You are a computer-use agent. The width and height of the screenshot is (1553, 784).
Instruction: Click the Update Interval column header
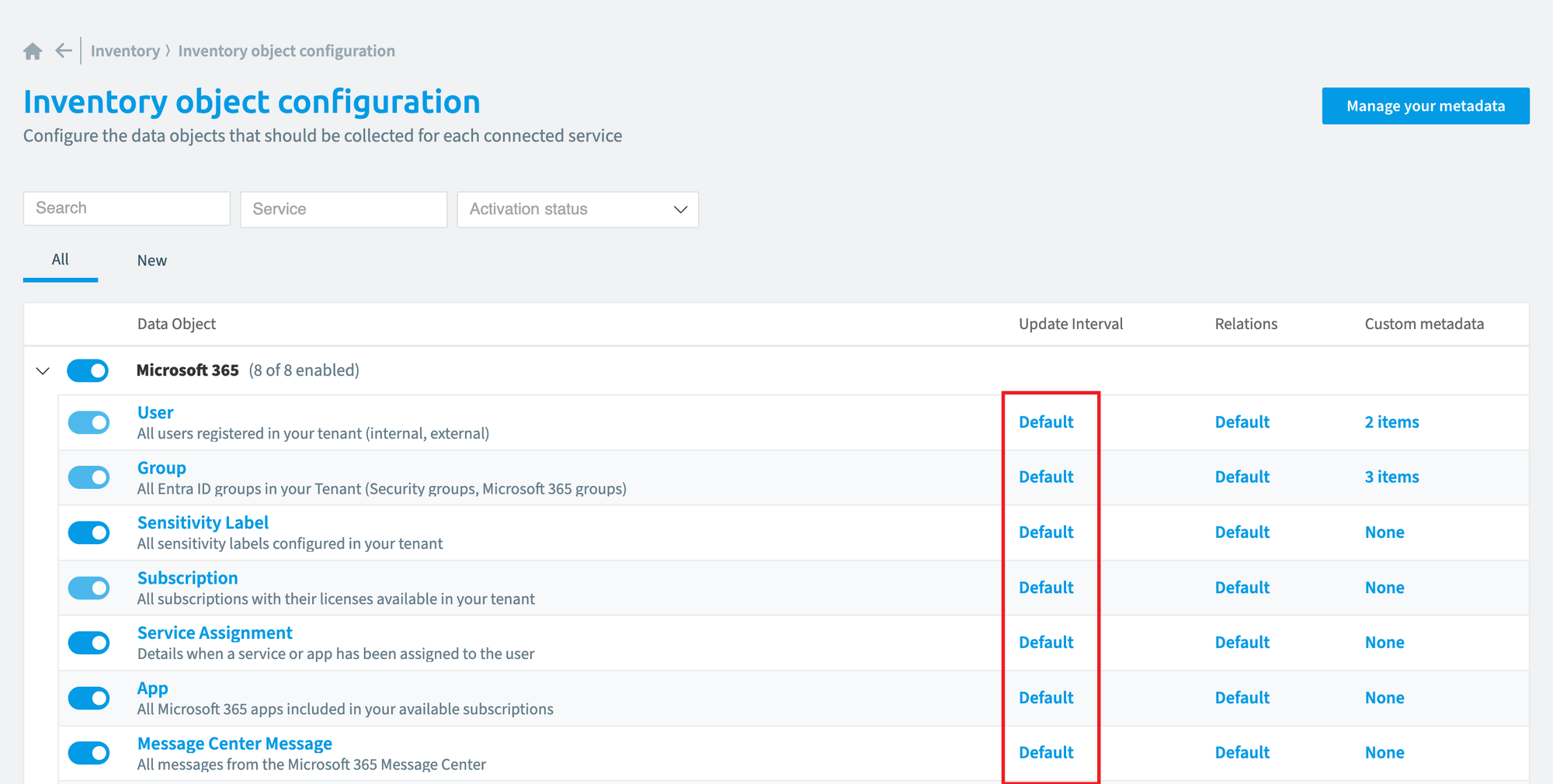[x=1071, y=324]
